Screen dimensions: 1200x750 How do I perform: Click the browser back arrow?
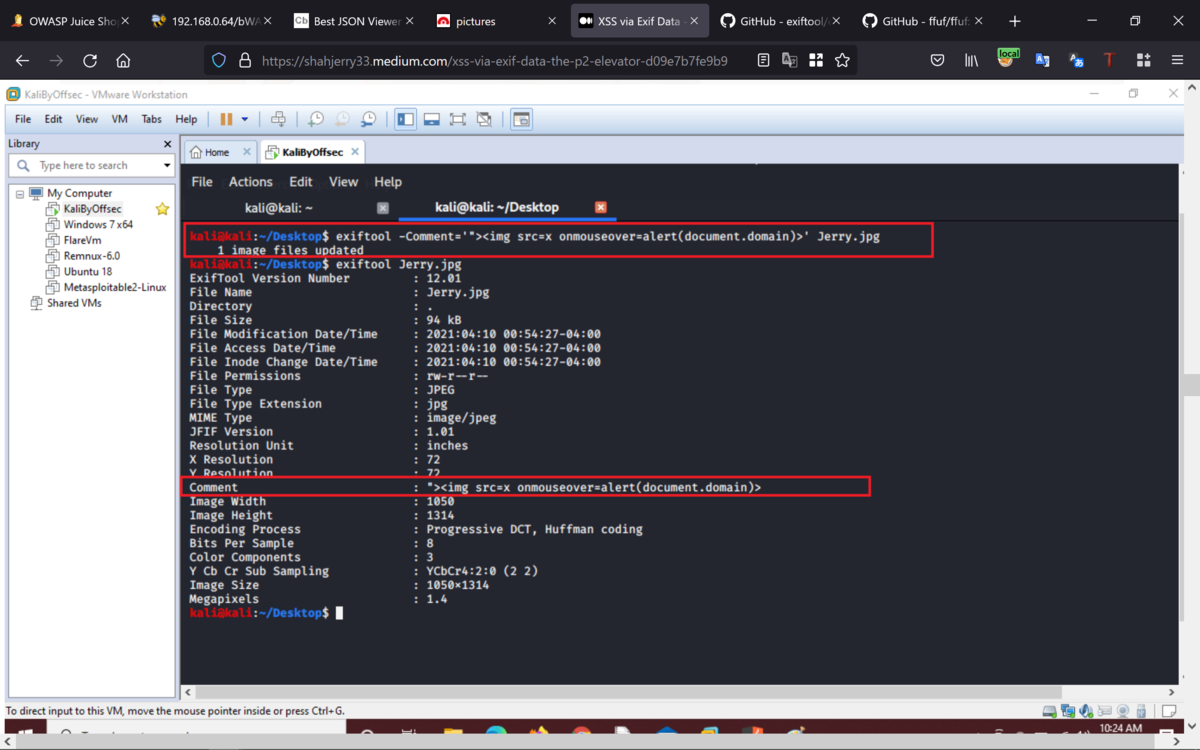pos(22,61)
